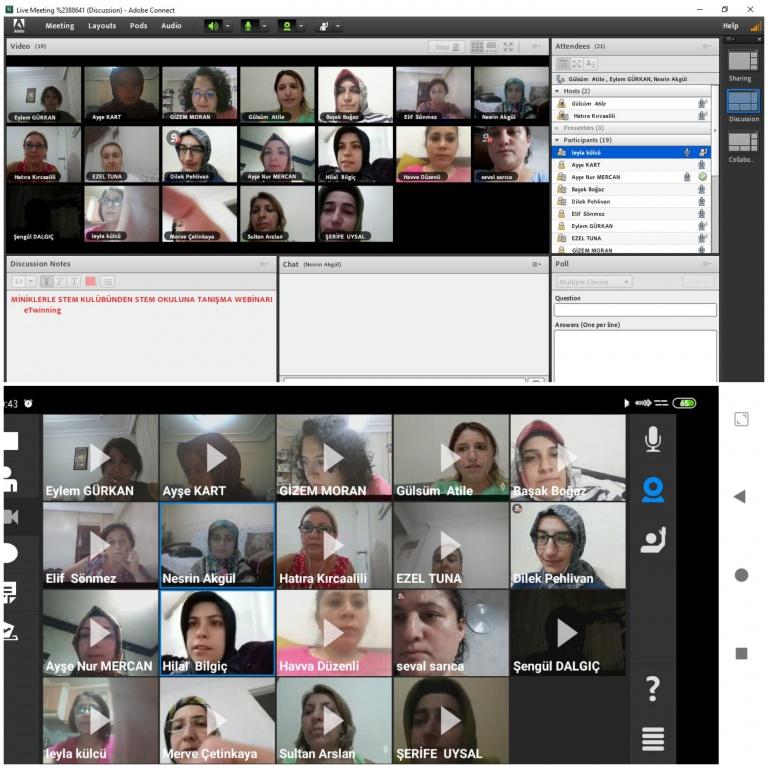The height and width of the screenshot is (768, 768).
Task: Click the poll Question input field
Action: pos(635,310)
